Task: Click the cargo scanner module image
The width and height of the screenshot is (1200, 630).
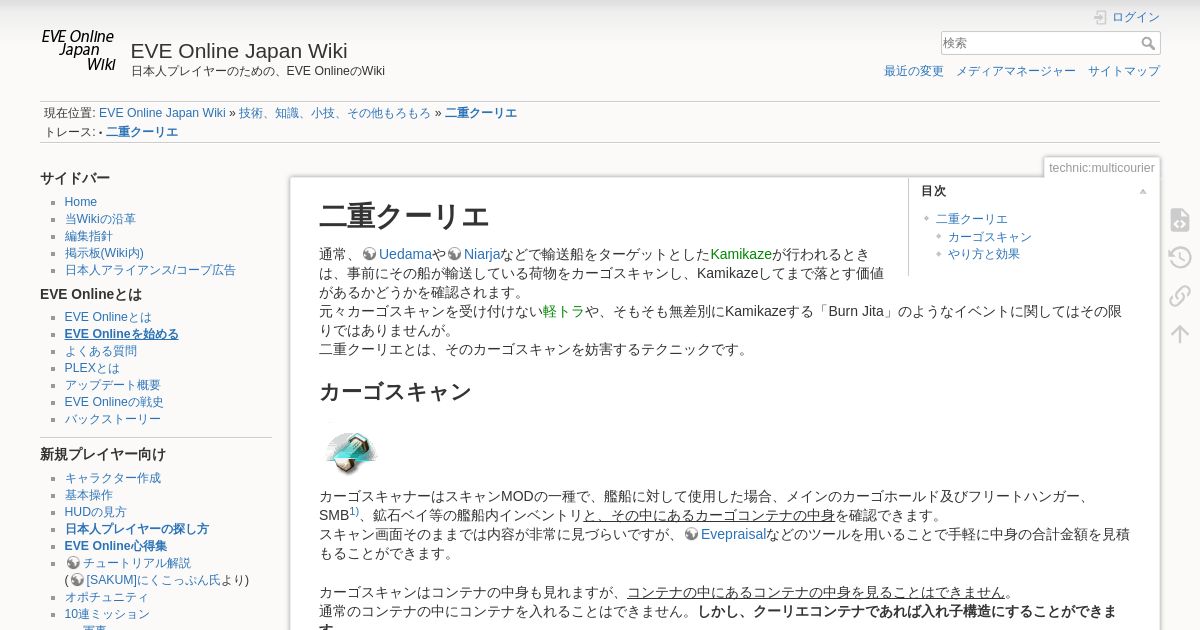Action: pyautogui.click(x=350, y=452)
